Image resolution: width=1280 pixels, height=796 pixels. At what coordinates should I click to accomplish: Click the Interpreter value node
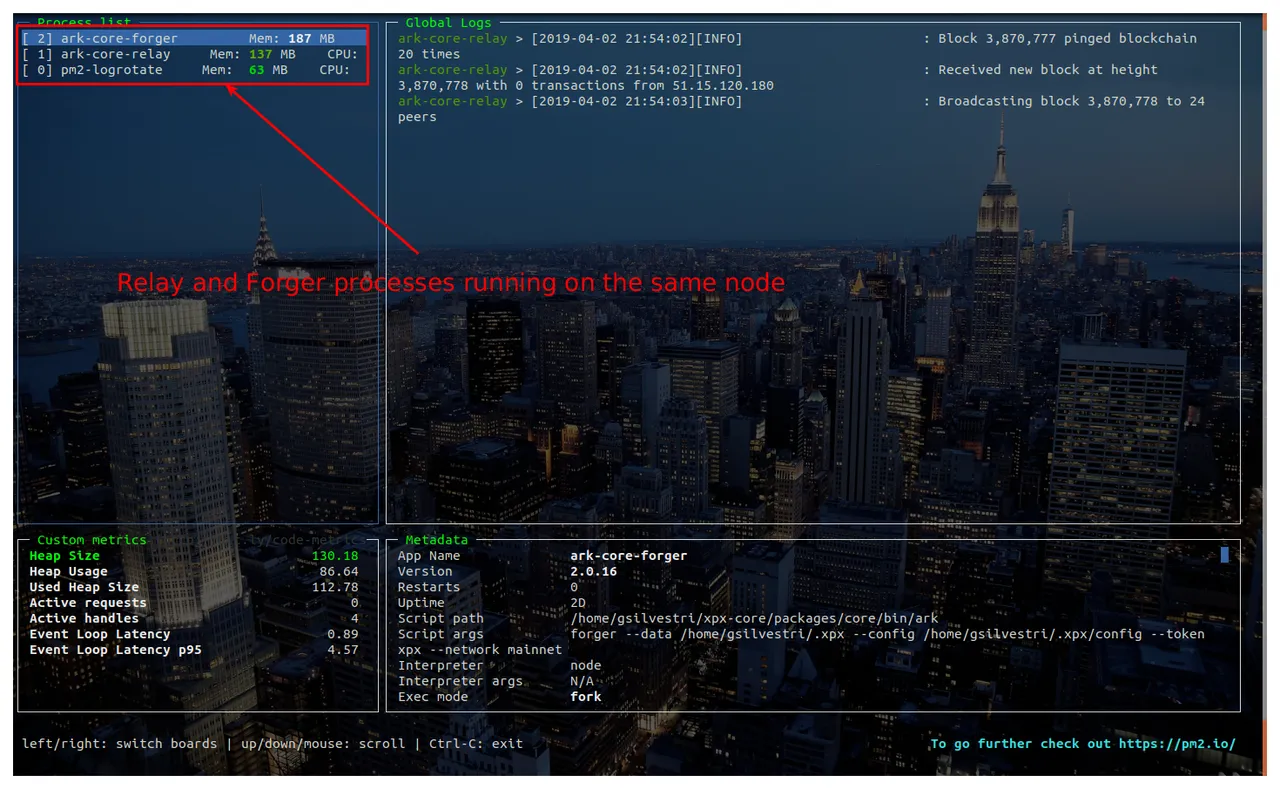(x=586, y=665)
